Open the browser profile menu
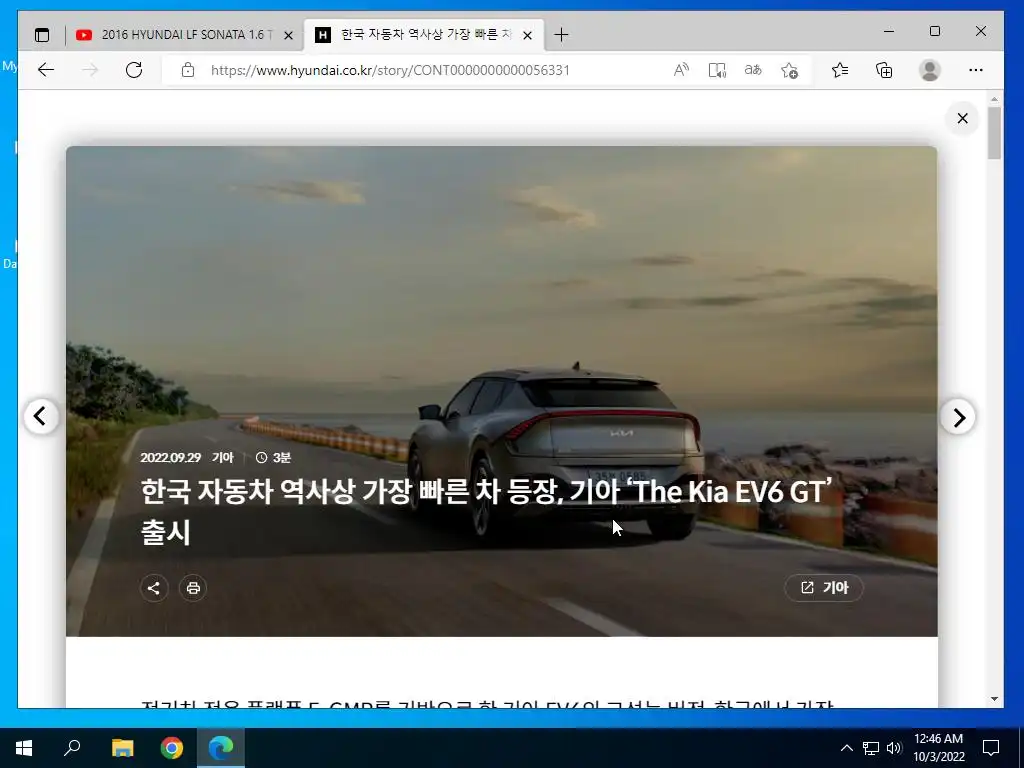 pyautogui.click(x=929, y=70)
